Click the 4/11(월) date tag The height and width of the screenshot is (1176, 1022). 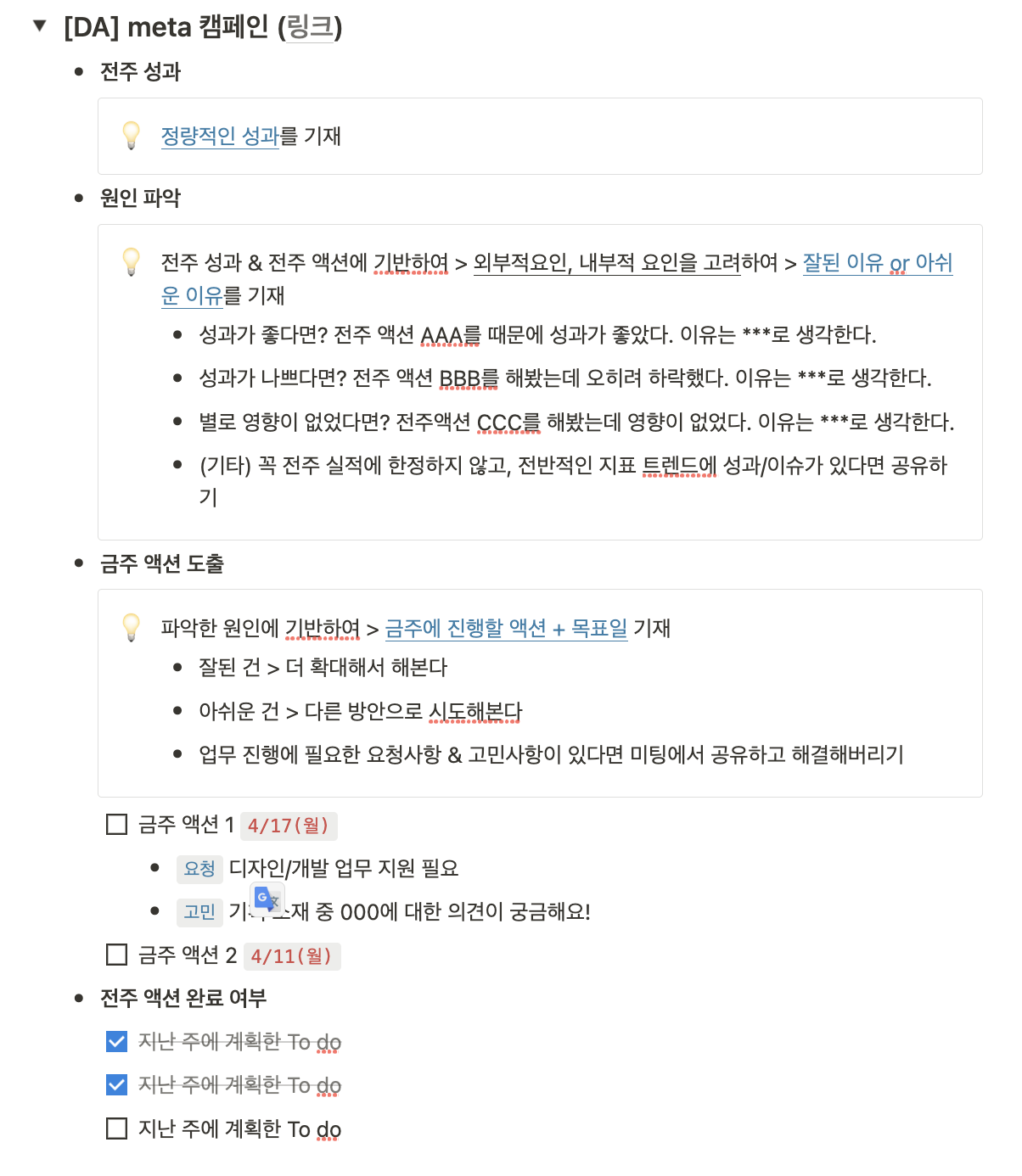(x=292, y=956)
